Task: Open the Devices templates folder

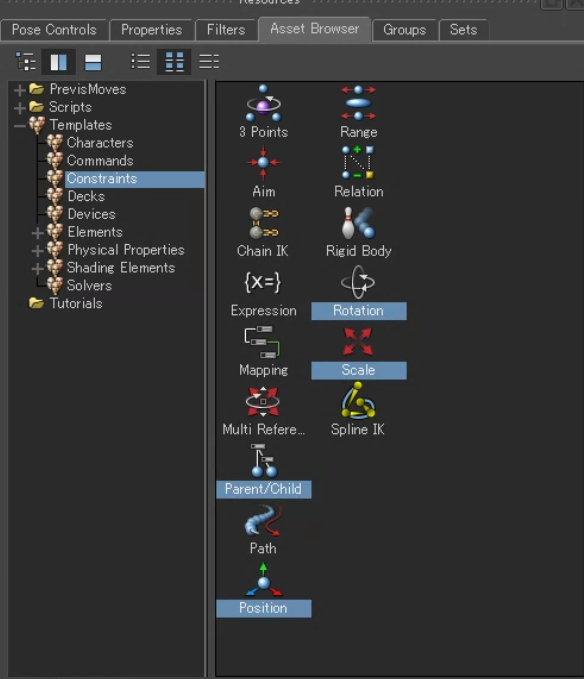Action: (x=91, y=214)
